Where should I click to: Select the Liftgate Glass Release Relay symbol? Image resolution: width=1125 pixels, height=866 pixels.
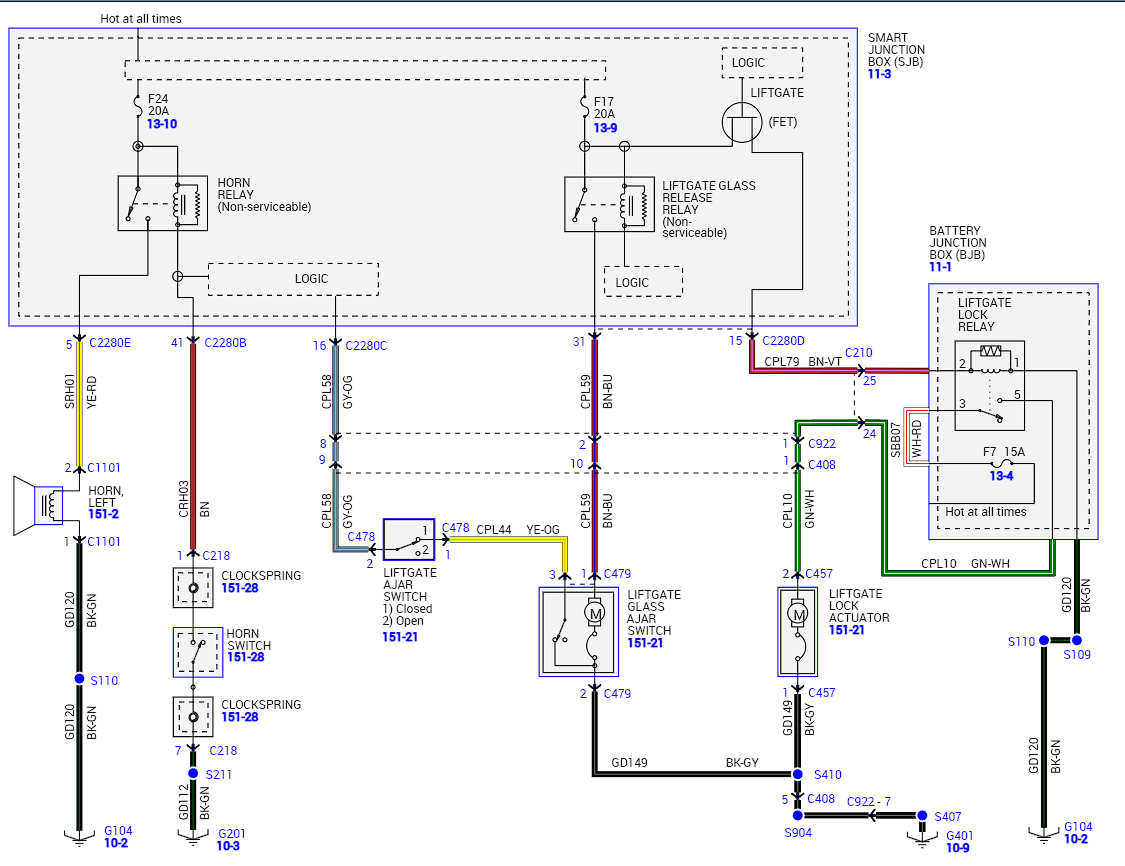609,204
